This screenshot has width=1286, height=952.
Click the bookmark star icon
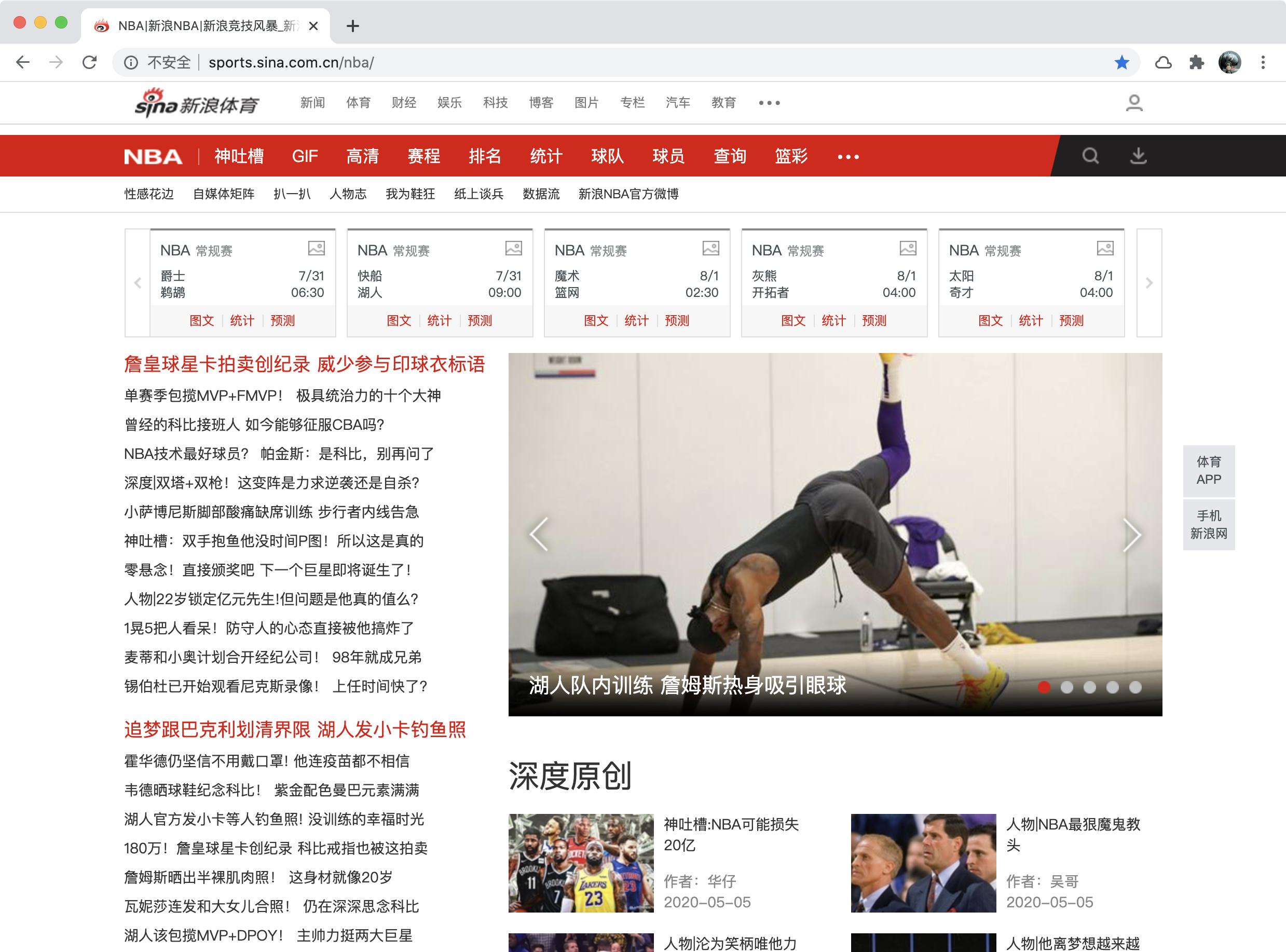(1121, 62)
